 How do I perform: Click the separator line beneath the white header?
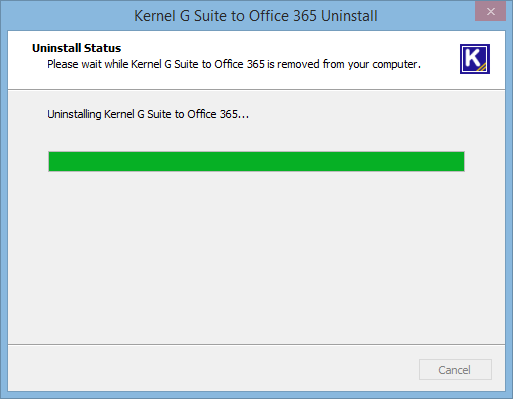click(256, 89)
